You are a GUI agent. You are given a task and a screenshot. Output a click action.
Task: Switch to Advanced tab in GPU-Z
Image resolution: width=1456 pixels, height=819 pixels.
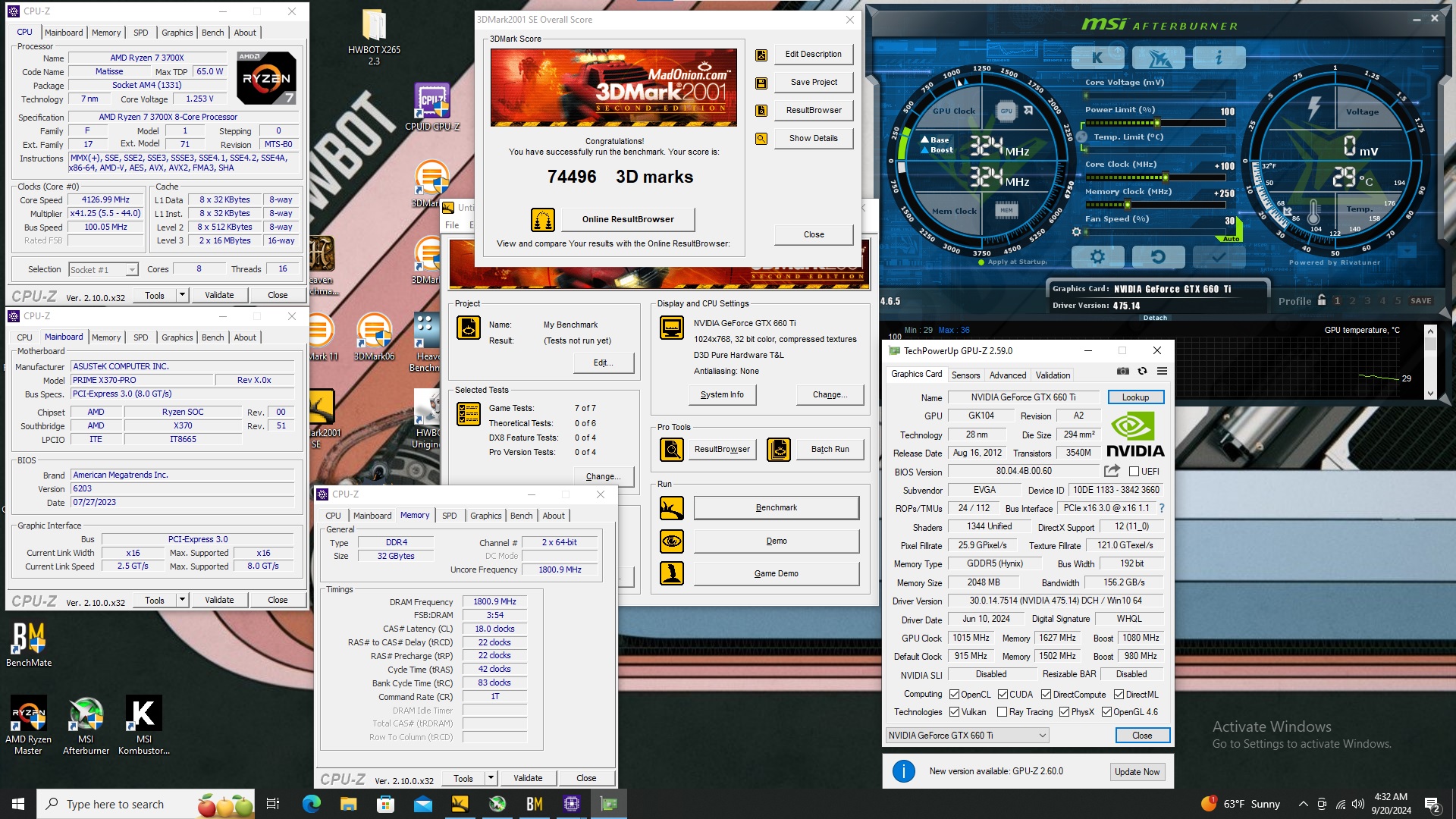1008,375
